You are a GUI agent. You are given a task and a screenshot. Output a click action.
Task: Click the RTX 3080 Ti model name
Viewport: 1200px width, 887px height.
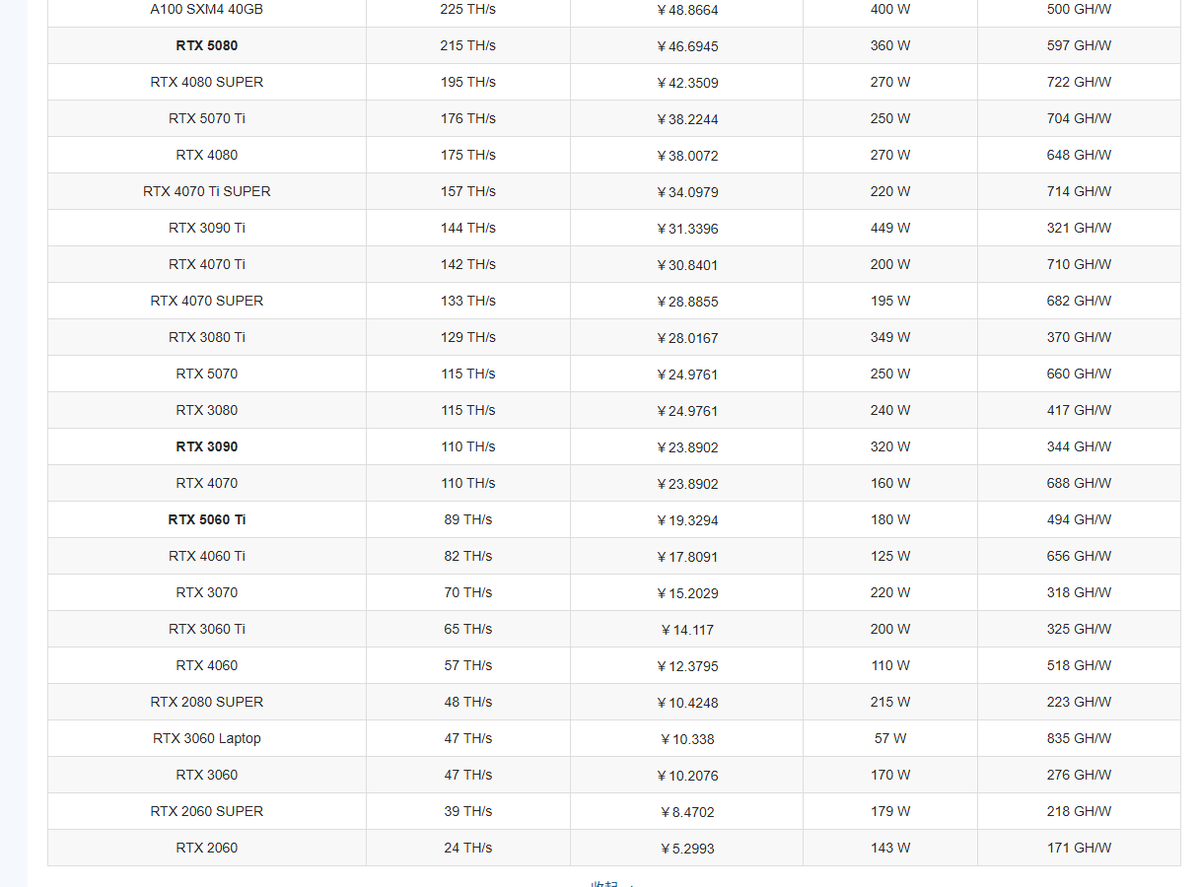[207, 337]
